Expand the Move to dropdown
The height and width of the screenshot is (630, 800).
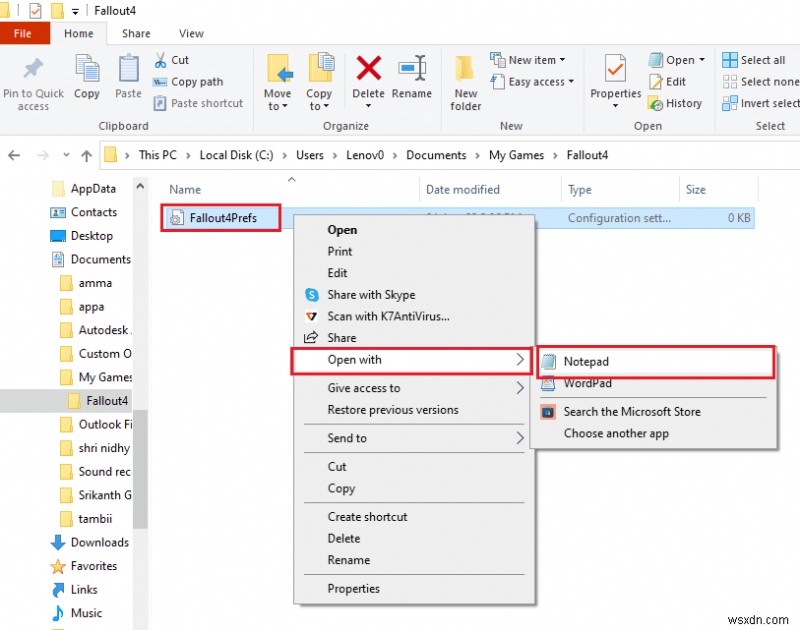pyautogui.click(x=277, y=99)
